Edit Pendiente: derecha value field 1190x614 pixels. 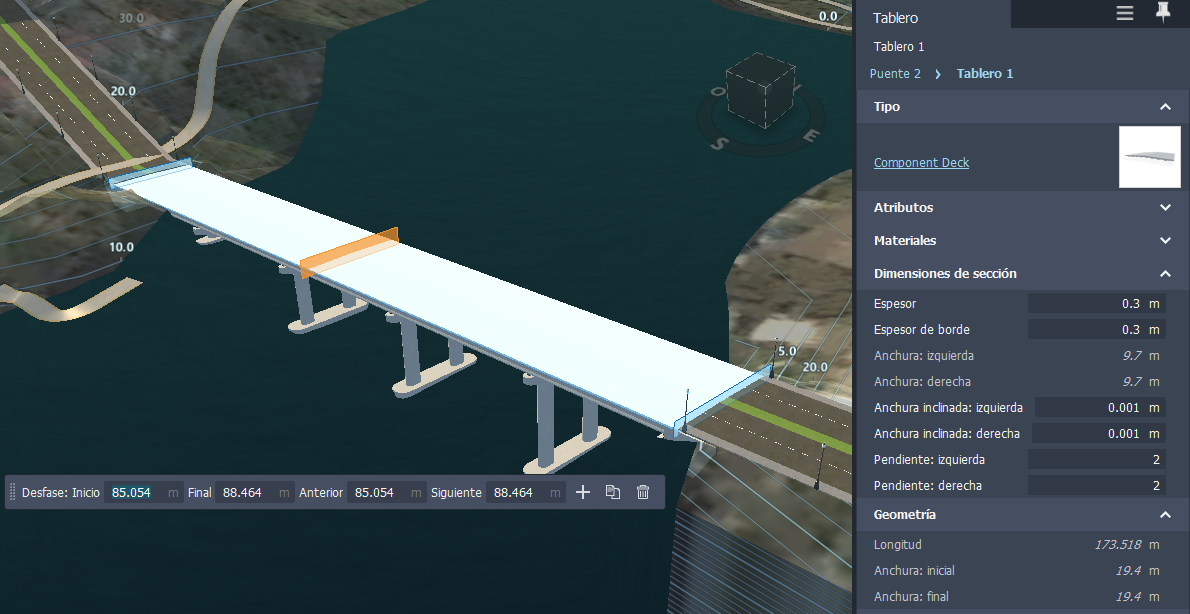pyautogui.click(x=1097, y=485)
